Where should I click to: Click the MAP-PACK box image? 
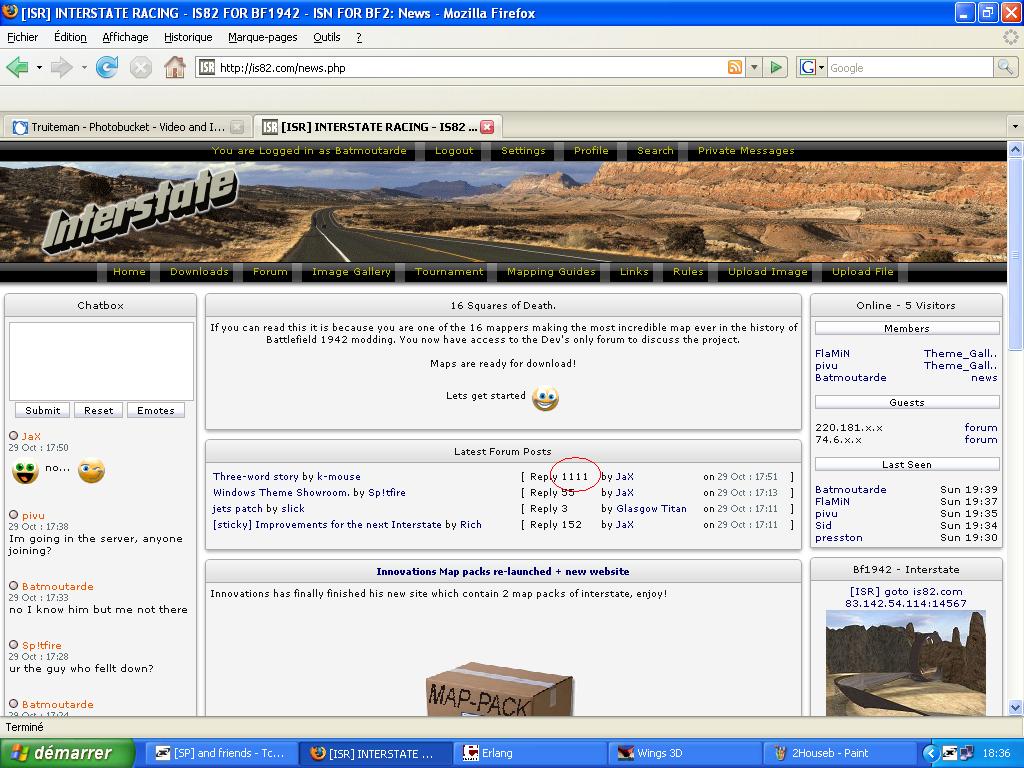pos(500,690)
